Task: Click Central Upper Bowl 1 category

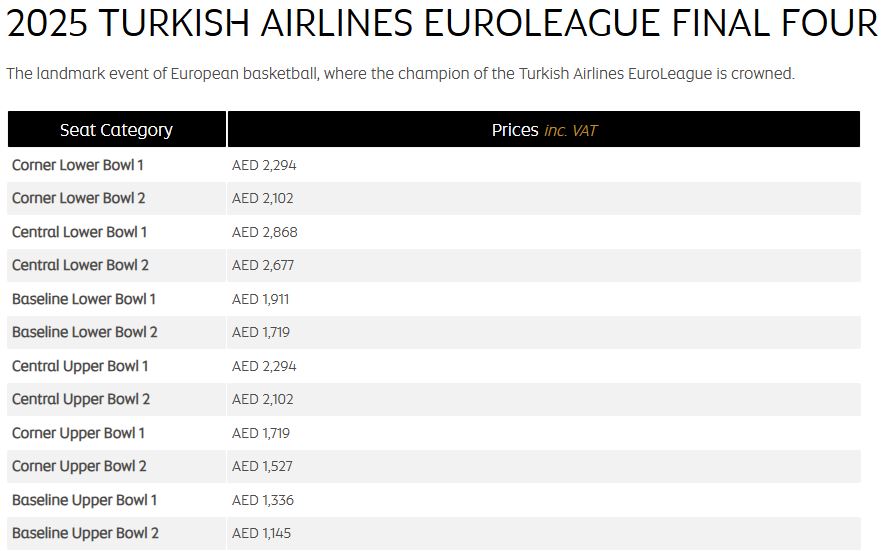Action: coord(80,366)
